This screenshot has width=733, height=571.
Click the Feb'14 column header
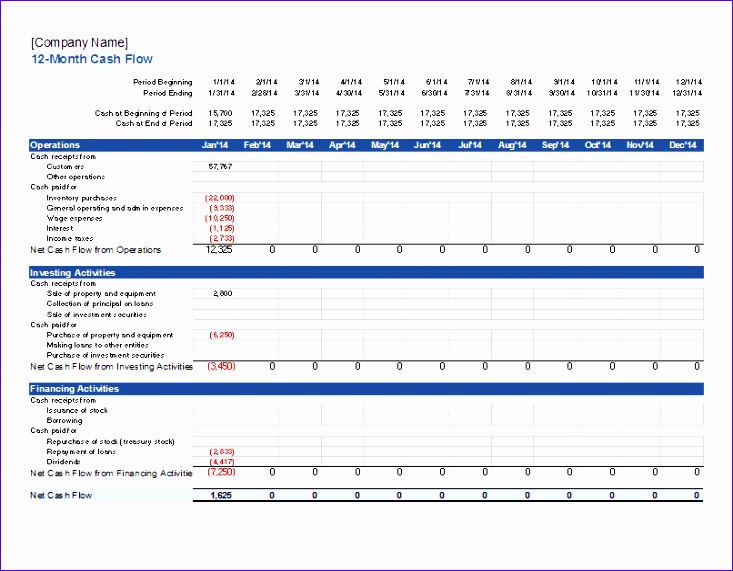[x=257, y=145]
